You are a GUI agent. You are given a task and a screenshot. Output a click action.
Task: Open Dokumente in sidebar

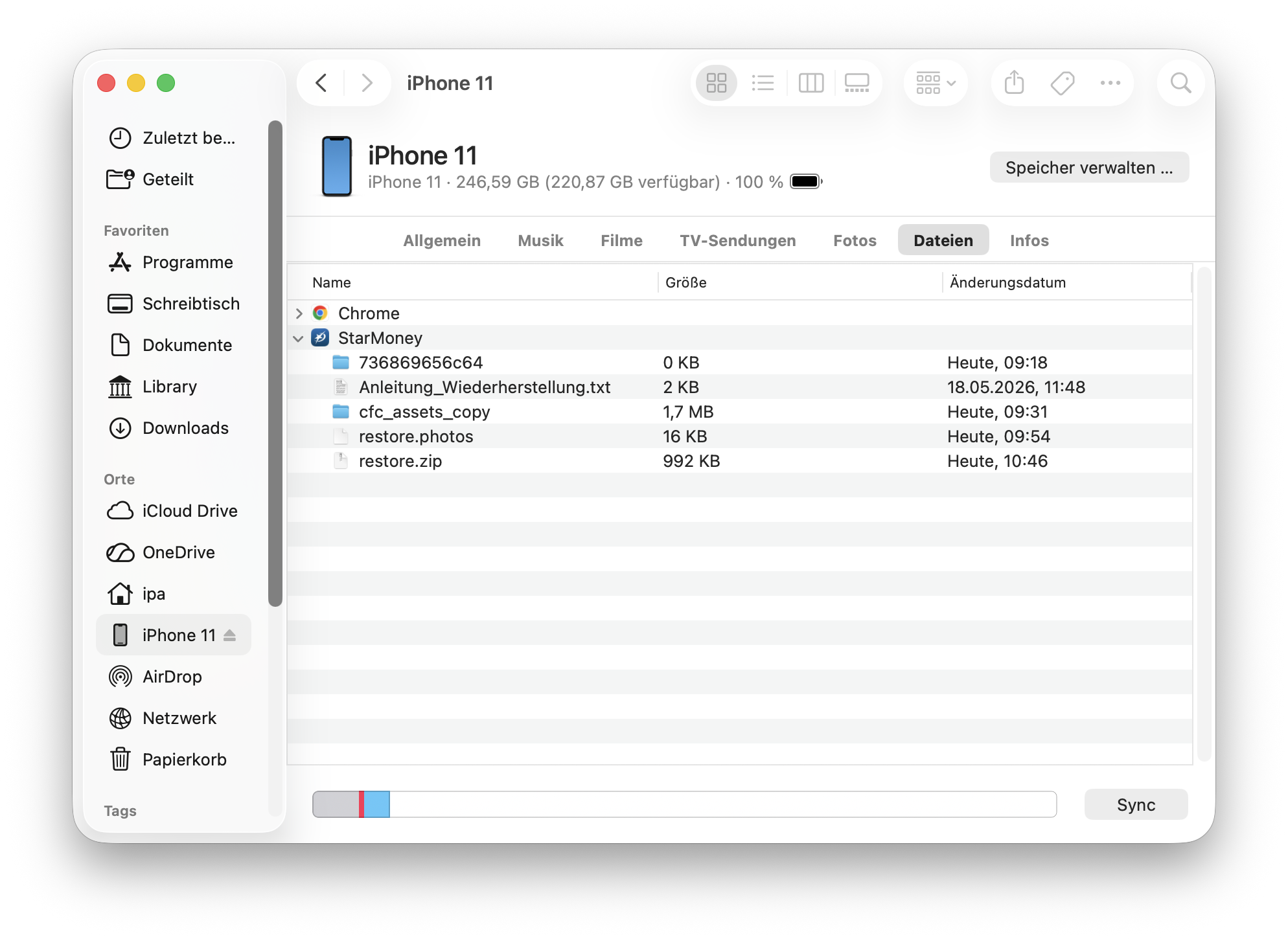[x=172, y=345]
